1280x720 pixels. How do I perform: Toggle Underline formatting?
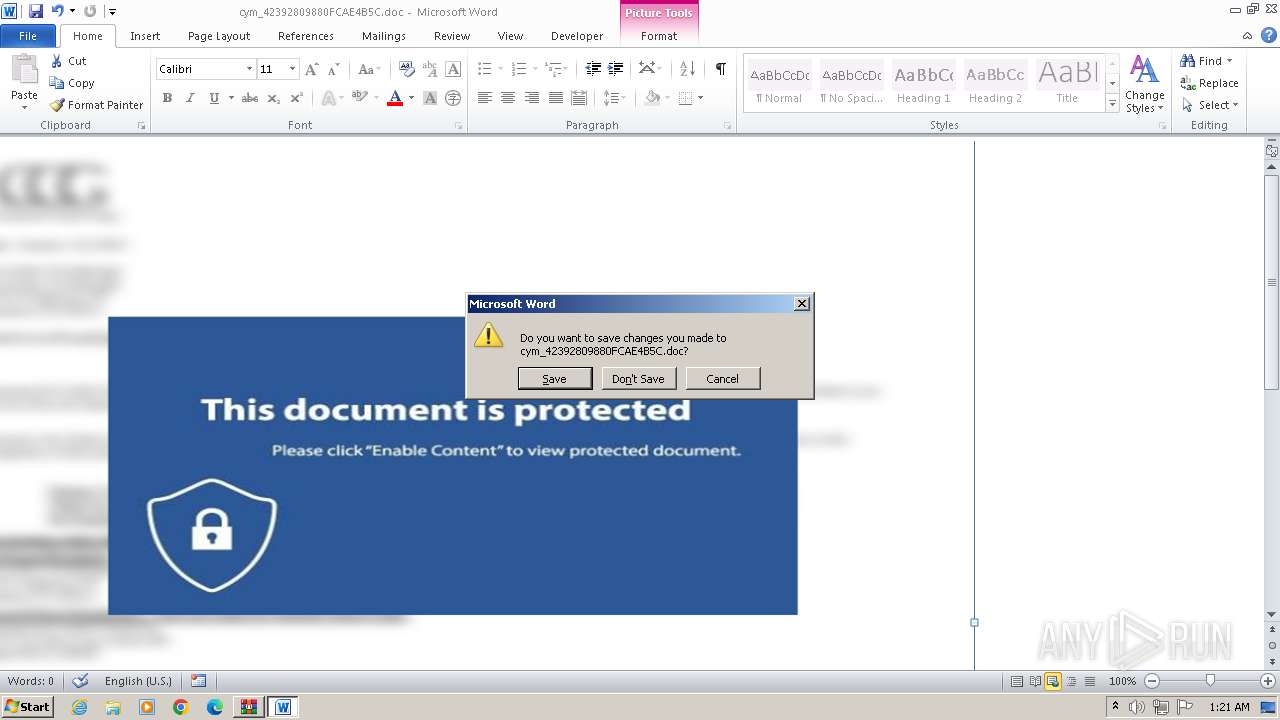[214, 98]
